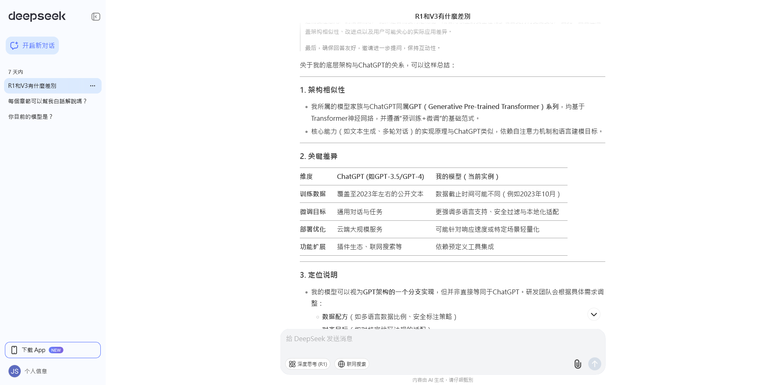The height and width of the screenshot is (385, 780).
Task: Open 个人信息 profile settings
Action: tap(36, 371)
